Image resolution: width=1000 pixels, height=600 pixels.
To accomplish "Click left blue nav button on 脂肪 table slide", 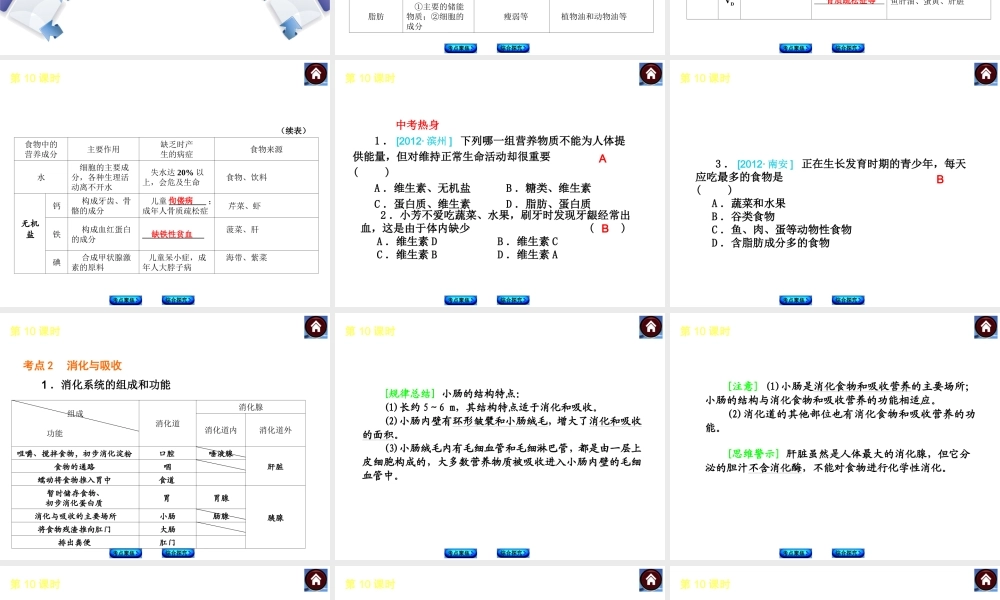I will pos(460,48).
